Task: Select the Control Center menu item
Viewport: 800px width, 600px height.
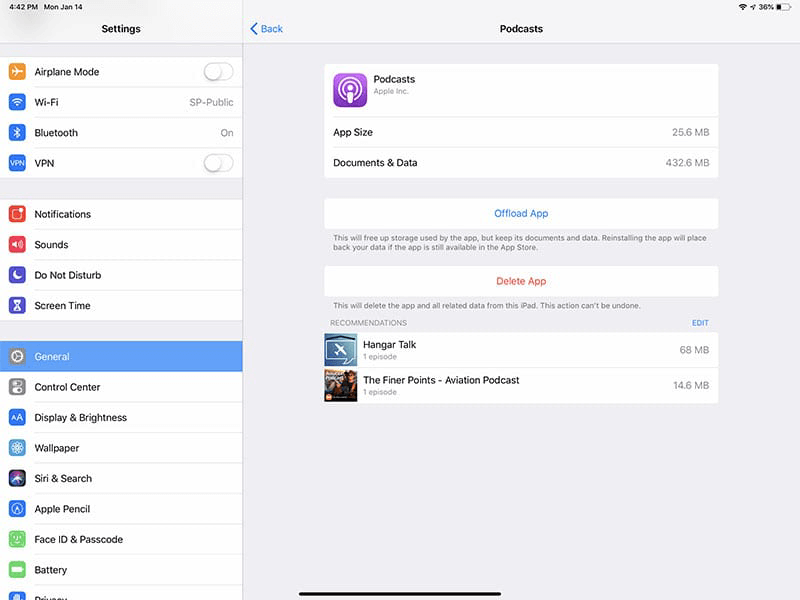Action: point(121,387)
